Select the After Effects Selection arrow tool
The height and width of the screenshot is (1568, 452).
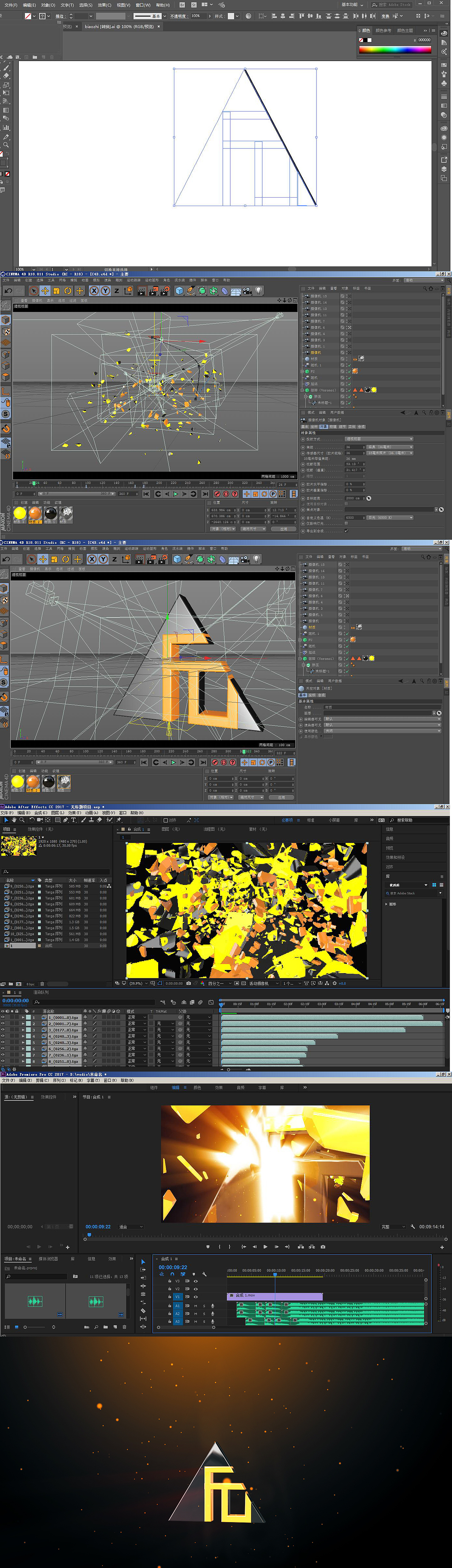point(6,820)
